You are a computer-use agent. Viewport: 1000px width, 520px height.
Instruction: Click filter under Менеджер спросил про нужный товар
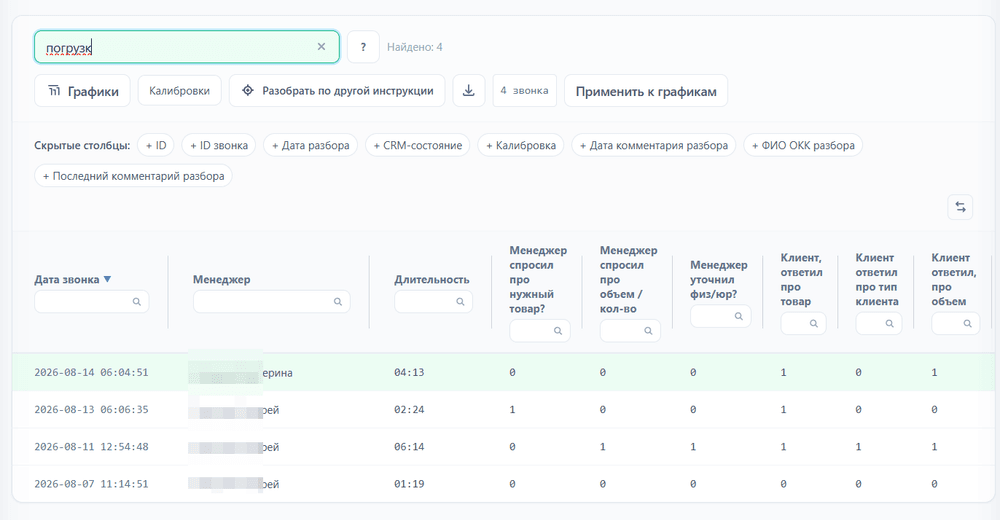pyautogui.click(x=540, y=331)
